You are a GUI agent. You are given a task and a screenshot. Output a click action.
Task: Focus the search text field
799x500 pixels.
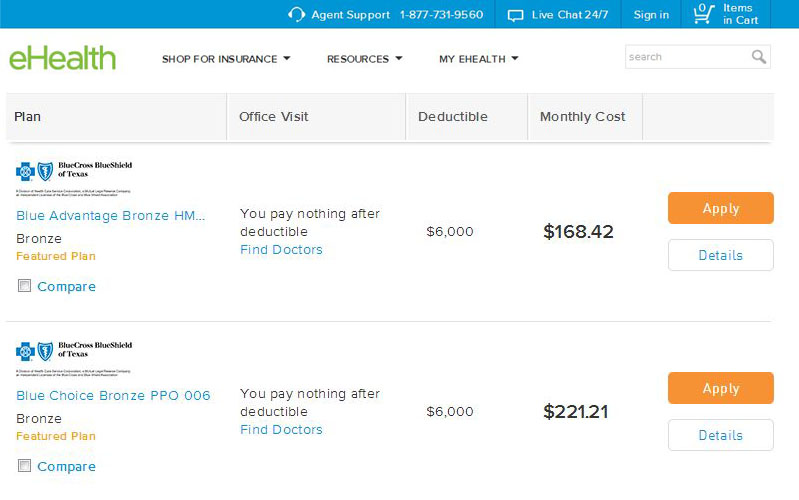click(x=688, y=57)
